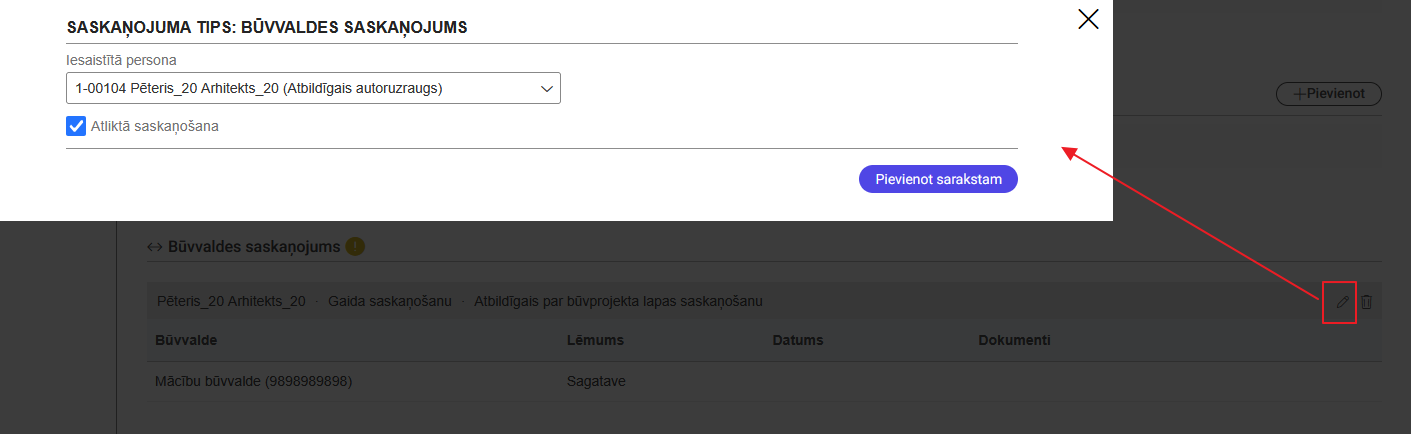
Task: Click the Būvvalde column header
Action: [186, 340]
